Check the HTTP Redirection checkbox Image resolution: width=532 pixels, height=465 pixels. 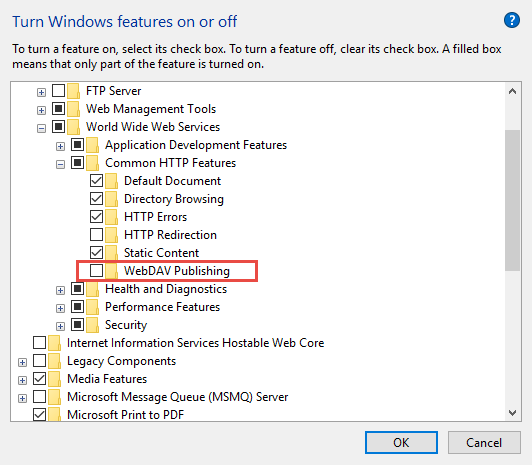pos(96,235)
